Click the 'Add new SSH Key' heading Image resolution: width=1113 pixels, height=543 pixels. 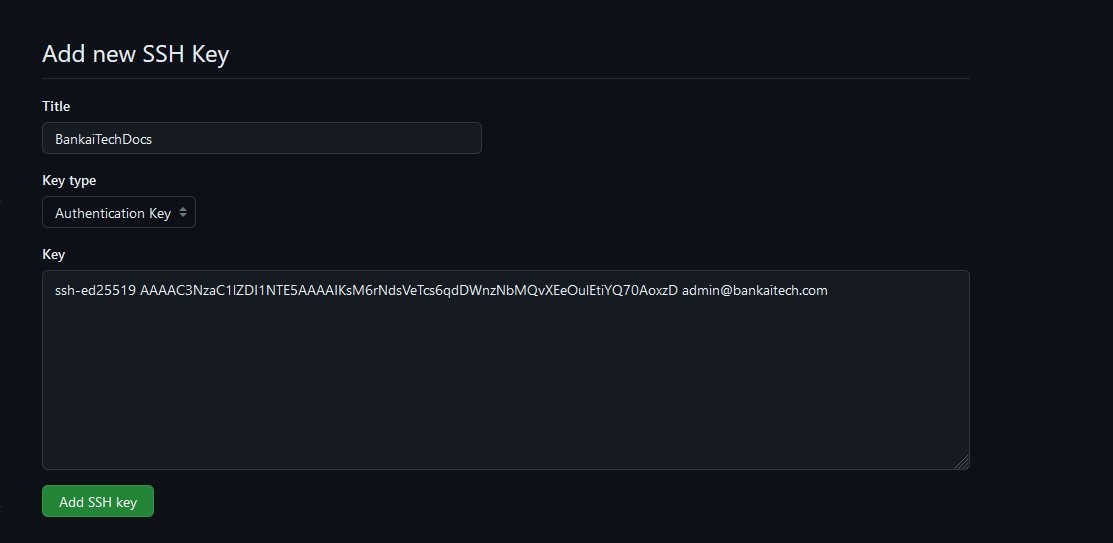(135, 54)
